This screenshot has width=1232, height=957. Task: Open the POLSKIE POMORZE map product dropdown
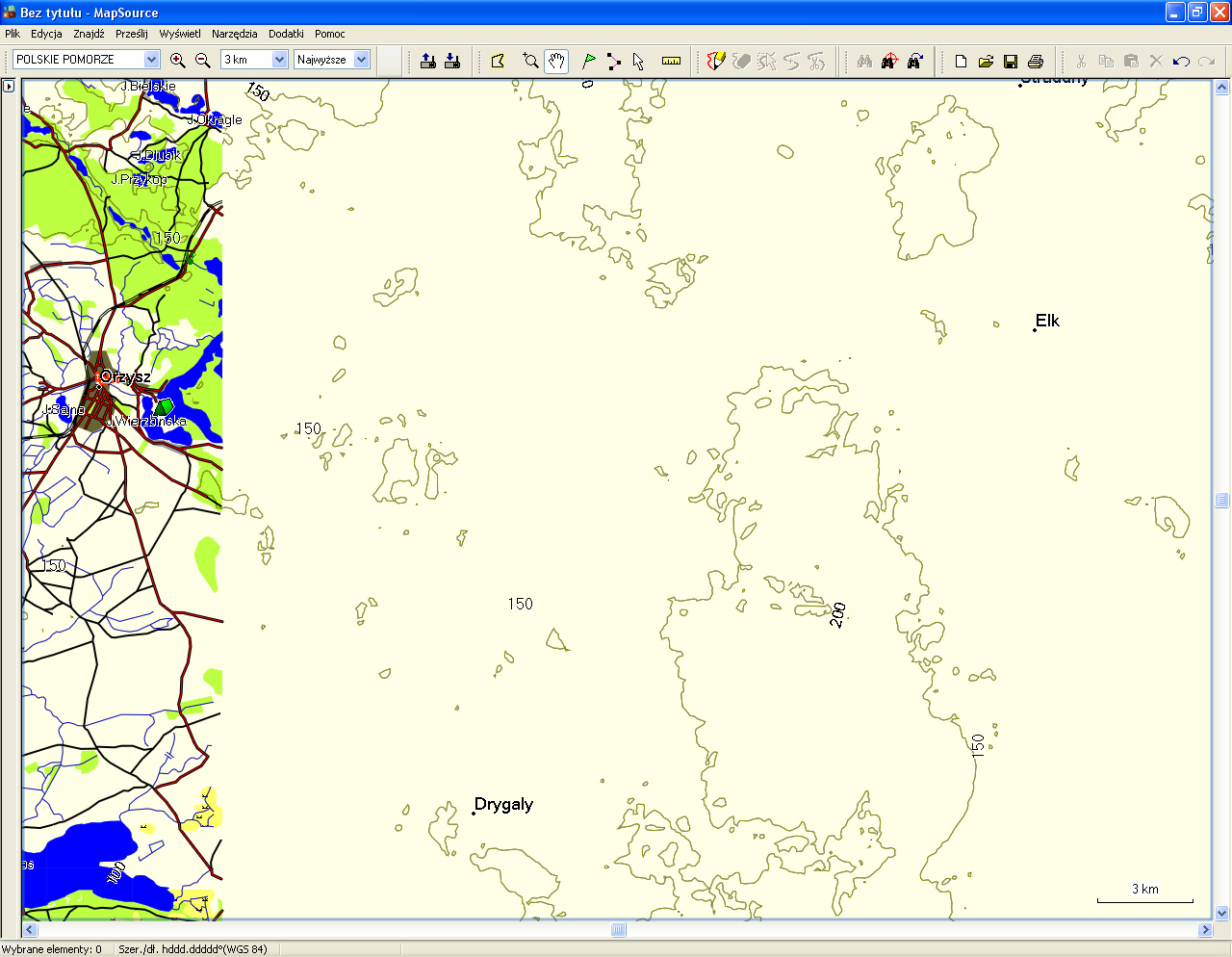[151, 60]
